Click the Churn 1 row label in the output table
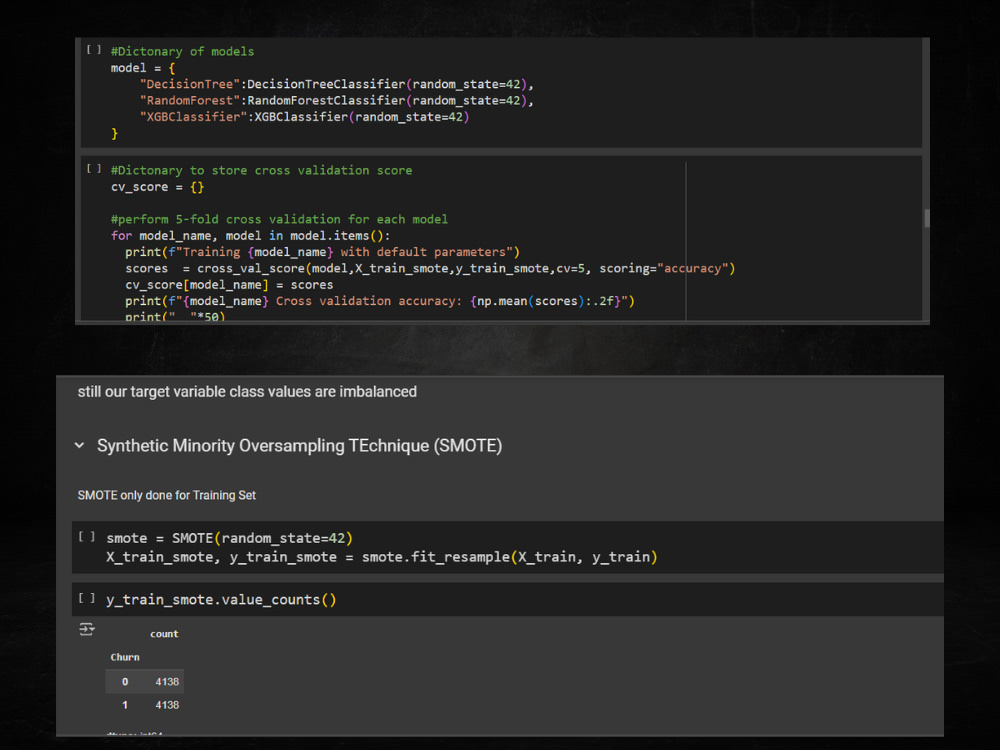Screen dimensions: 1000x750 pyautogui.click(x=125, y=705)
